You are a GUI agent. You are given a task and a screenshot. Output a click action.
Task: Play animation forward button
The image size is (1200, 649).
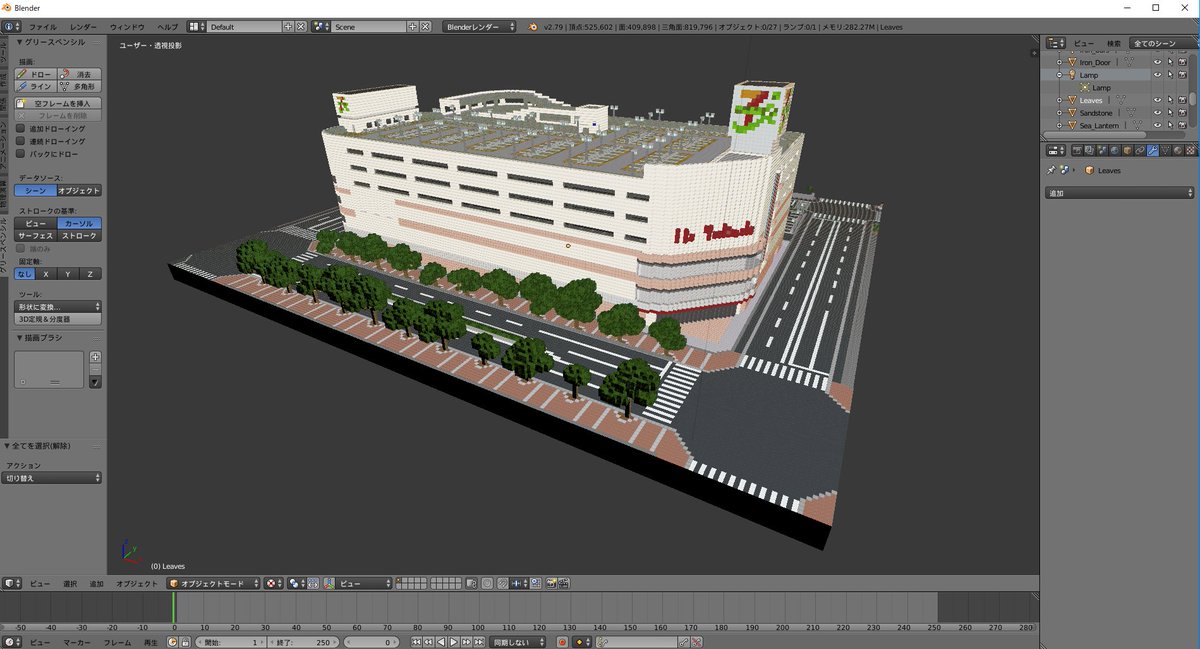[454, 642]
